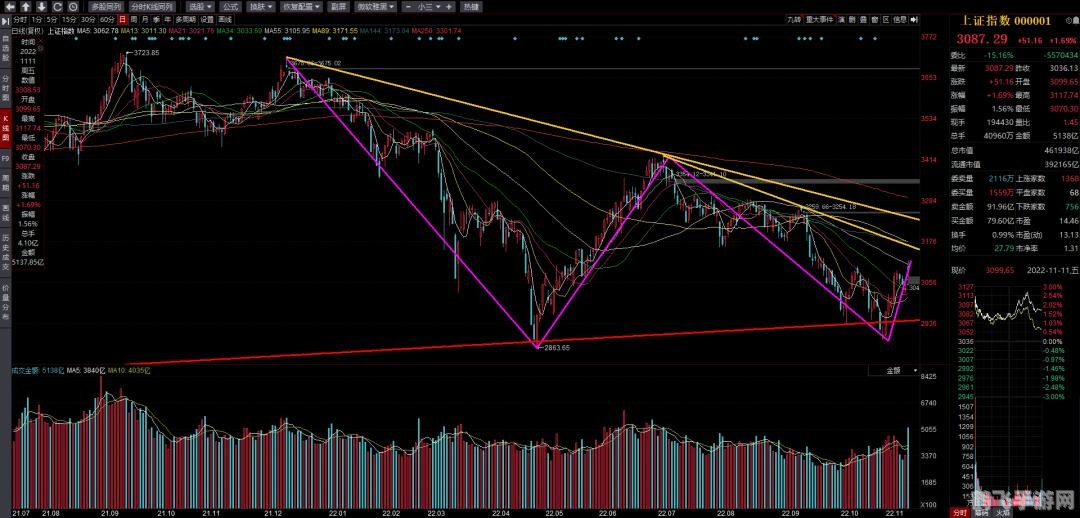
Task: Click the up arrow icon for previous stock
Action: (x=26, y=6)
